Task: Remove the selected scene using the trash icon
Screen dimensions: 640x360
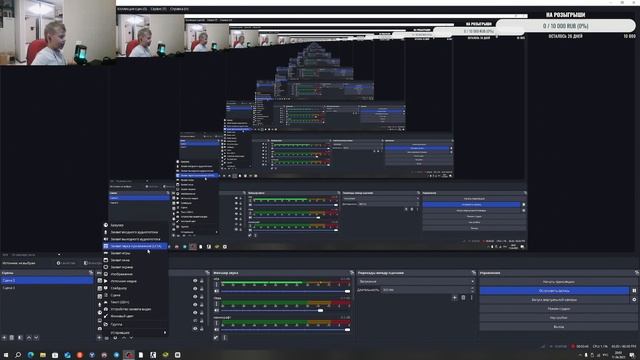Action: (12, 338)
